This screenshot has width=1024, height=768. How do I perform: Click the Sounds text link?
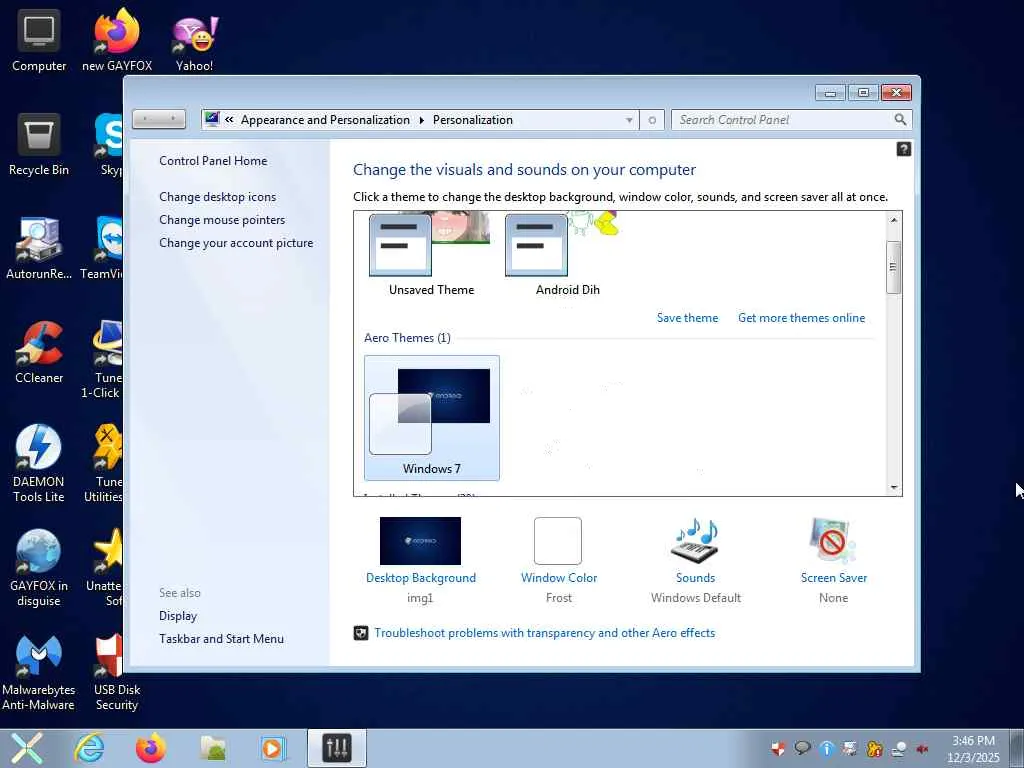(x=696, y=578)
